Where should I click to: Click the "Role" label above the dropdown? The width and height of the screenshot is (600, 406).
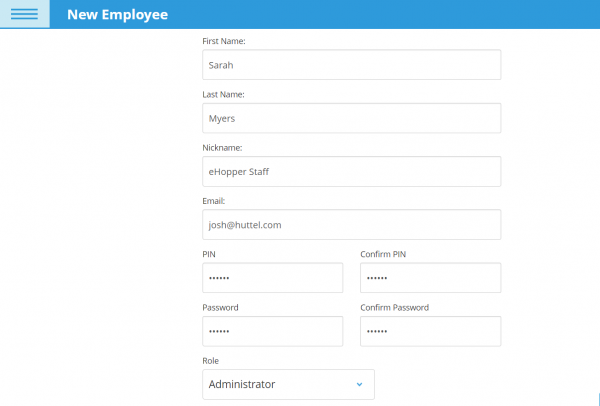[210, 360]
